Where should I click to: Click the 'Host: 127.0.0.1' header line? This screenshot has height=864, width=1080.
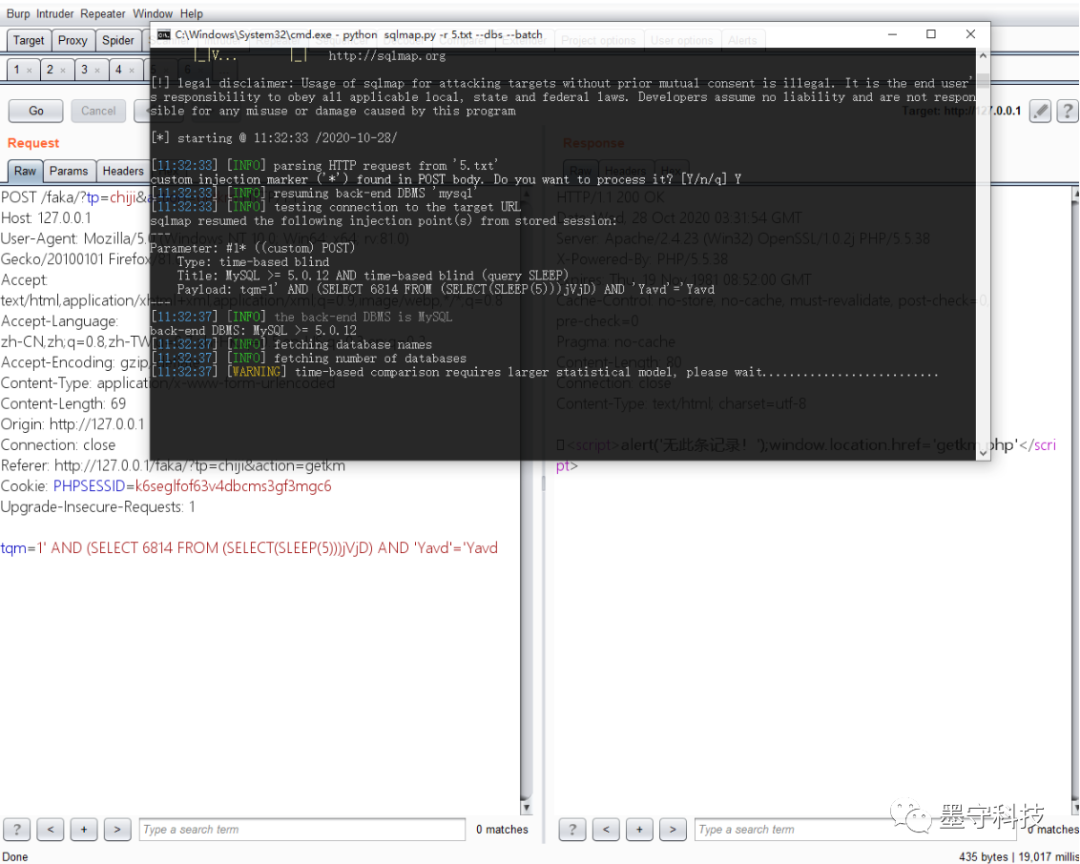(46, 218)
